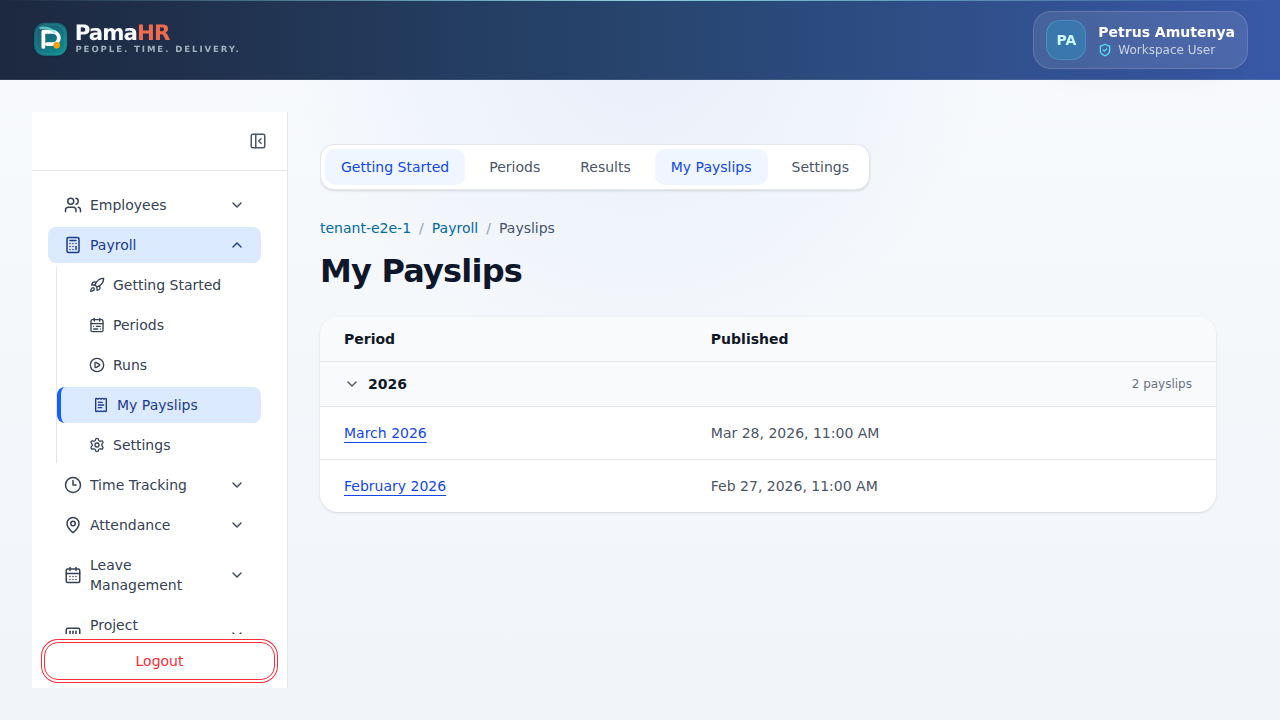Open the Results tab
1280x720 pixels.
coord(605,167)
